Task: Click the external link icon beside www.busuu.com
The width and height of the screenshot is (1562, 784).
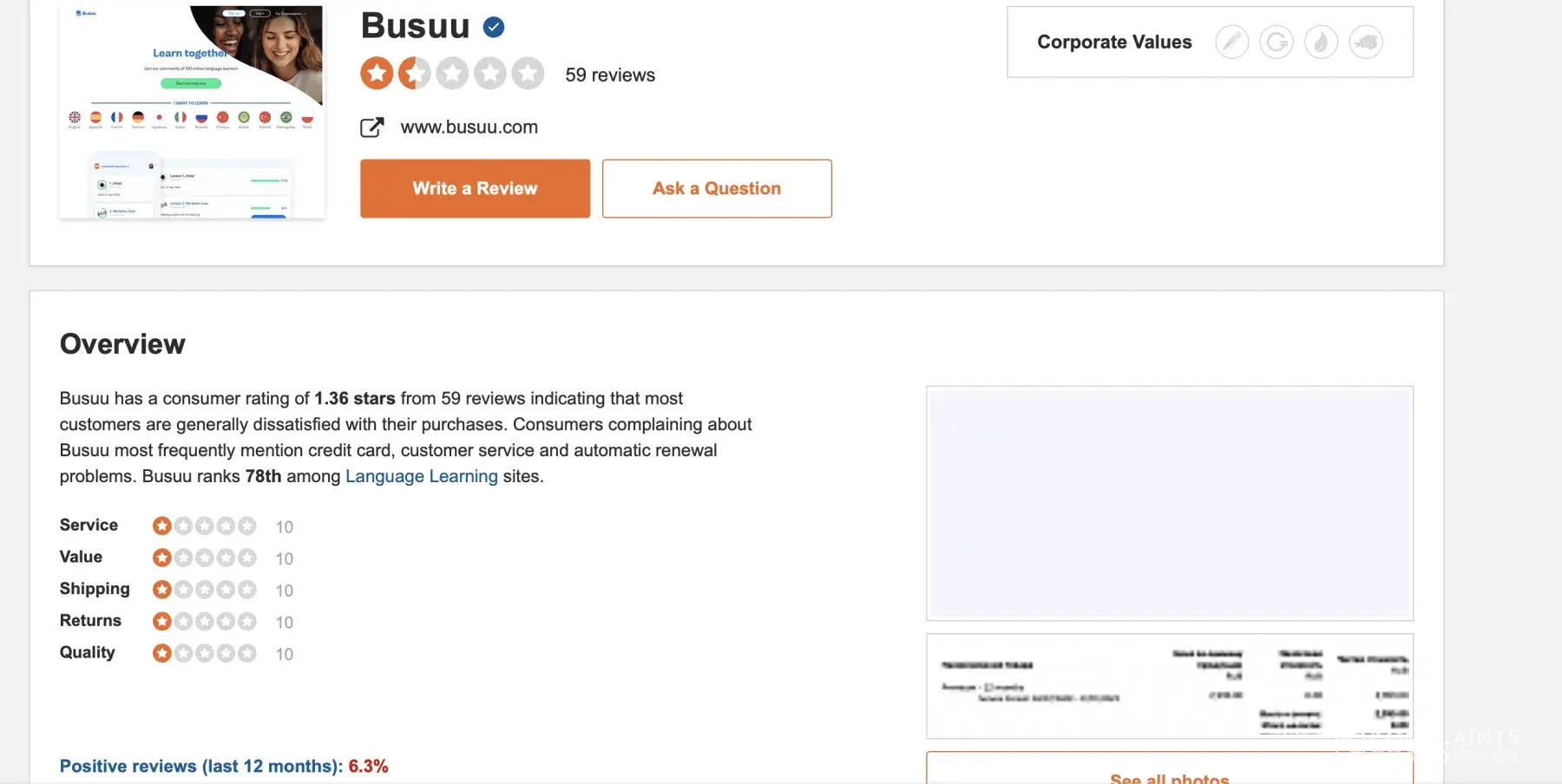Action: 371,127
